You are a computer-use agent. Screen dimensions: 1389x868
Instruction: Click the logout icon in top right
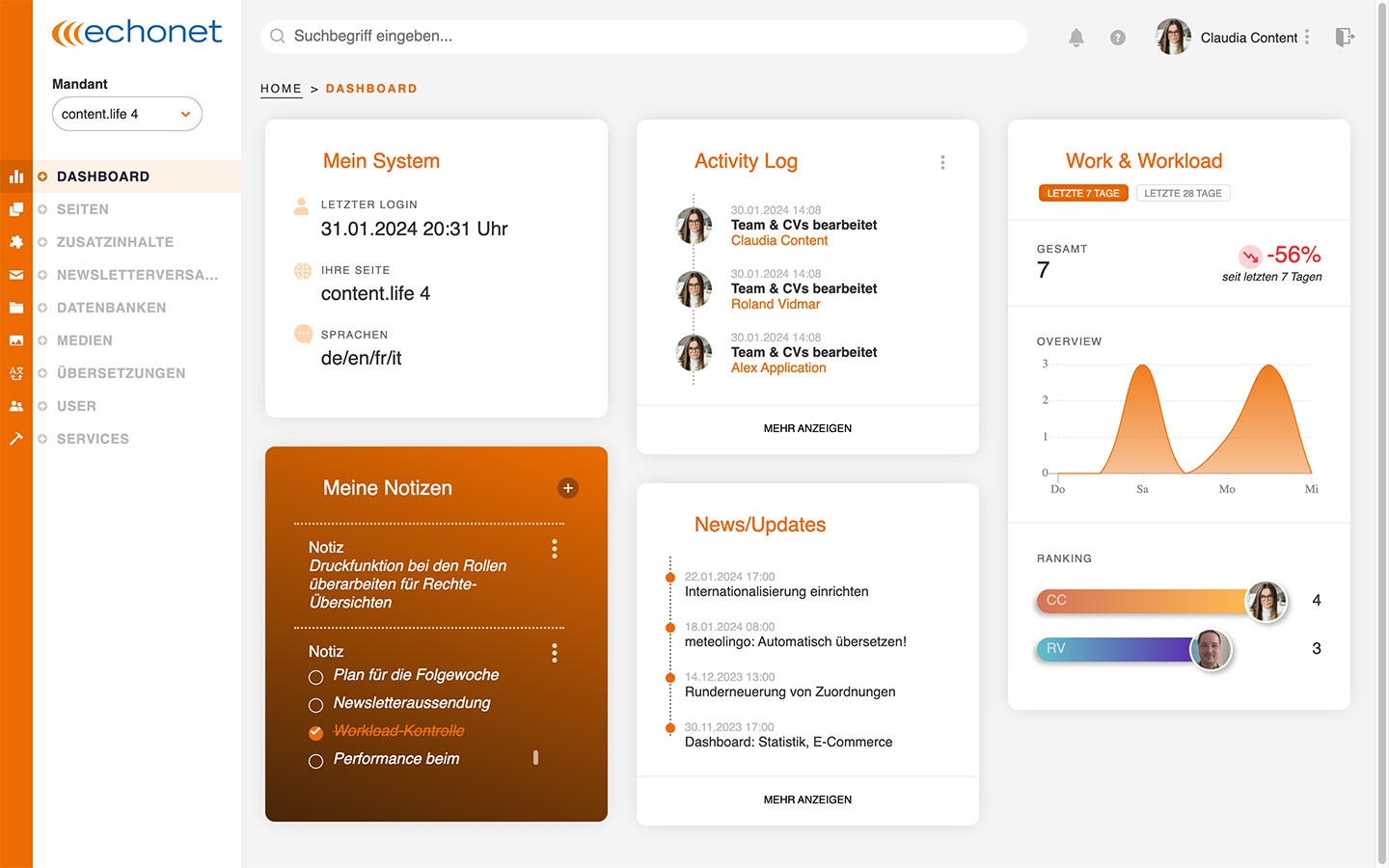coord(1345,38)
